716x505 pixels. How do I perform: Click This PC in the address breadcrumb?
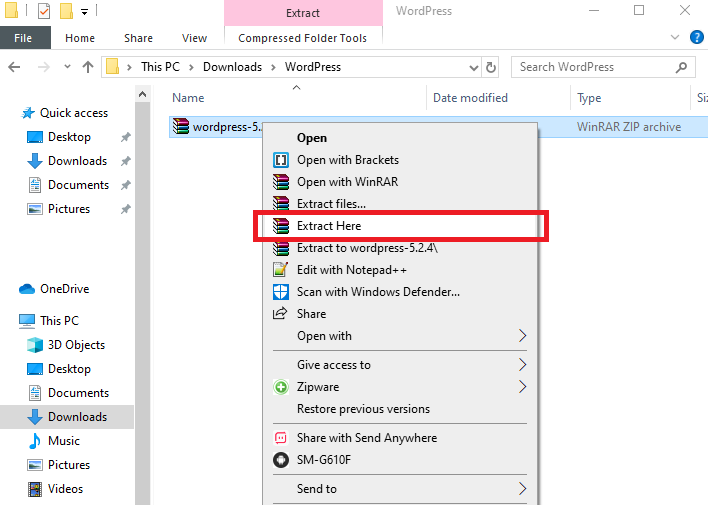pyautogui.click(x=160, y=67)
